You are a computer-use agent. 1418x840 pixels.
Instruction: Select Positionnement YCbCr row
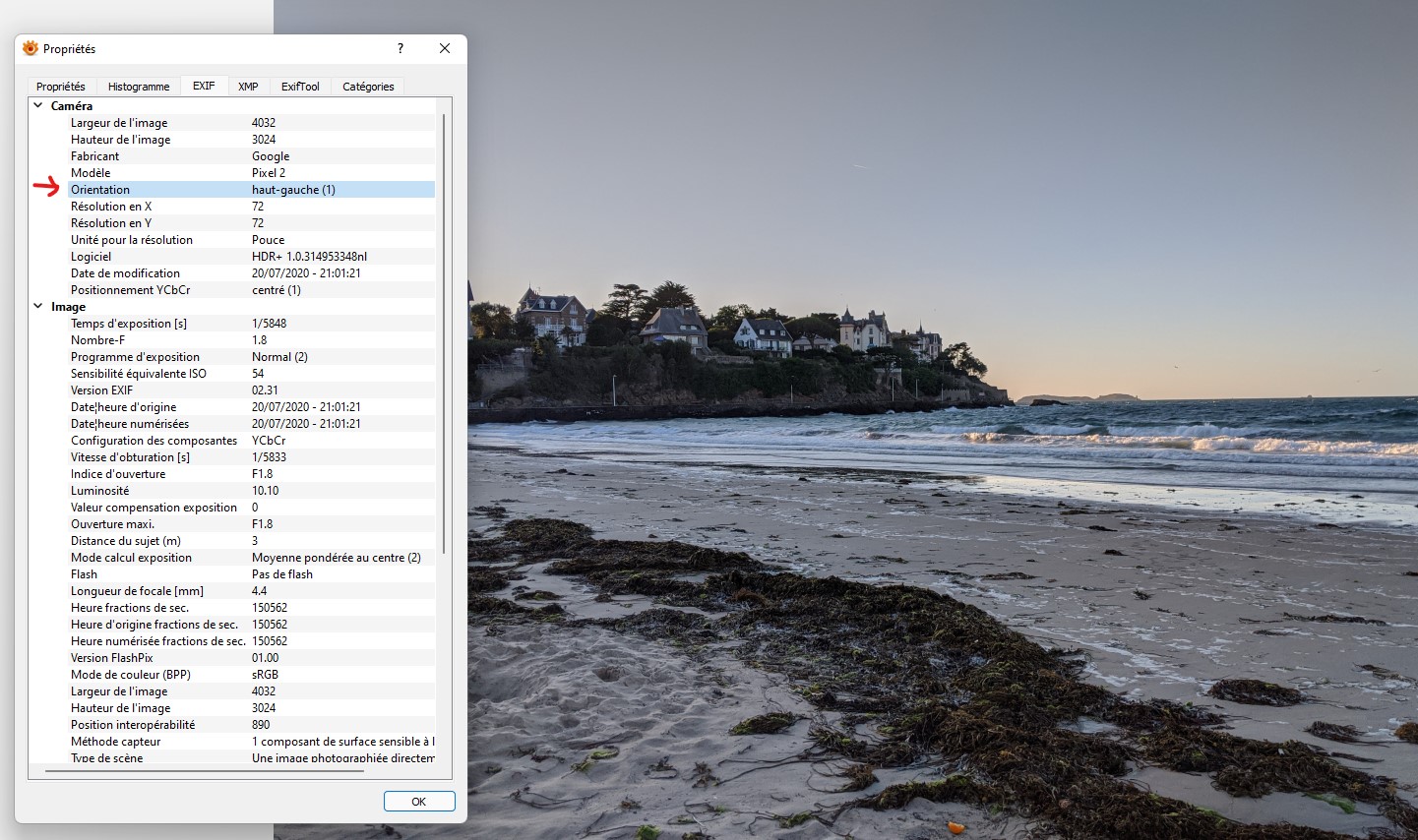coord(251,290)
